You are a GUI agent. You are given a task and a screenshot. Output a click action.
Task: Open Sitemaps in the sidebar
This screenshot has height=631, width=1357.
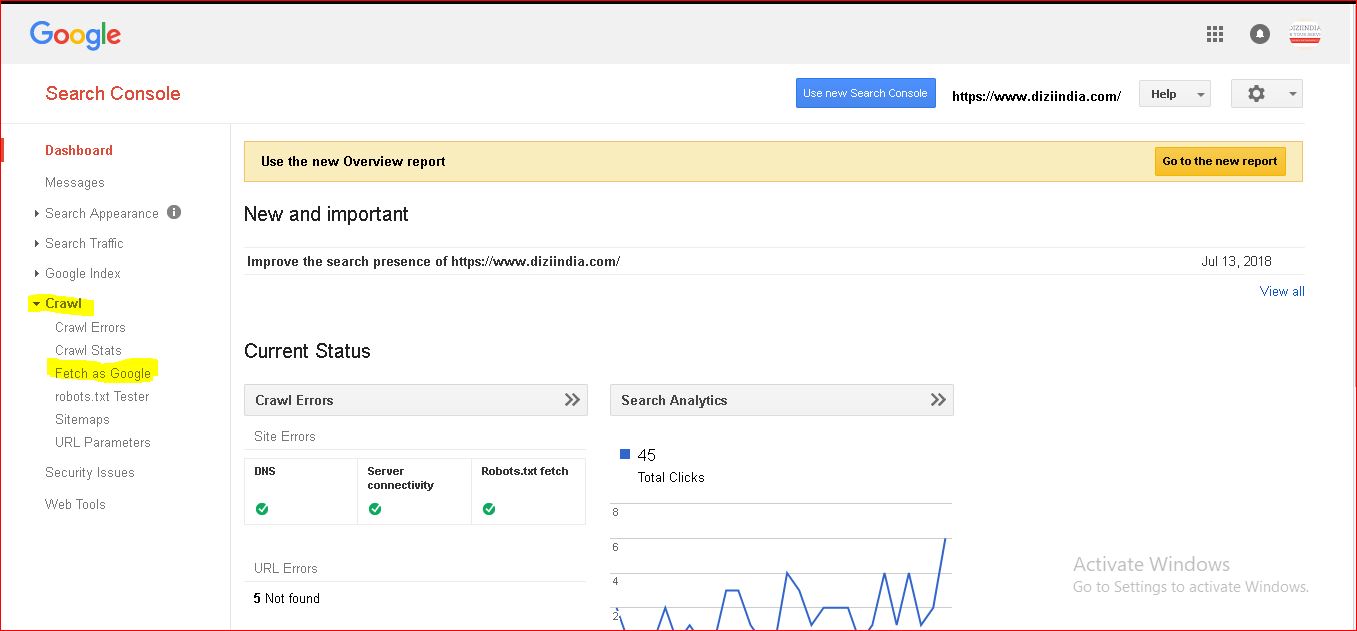pos(82,419)
